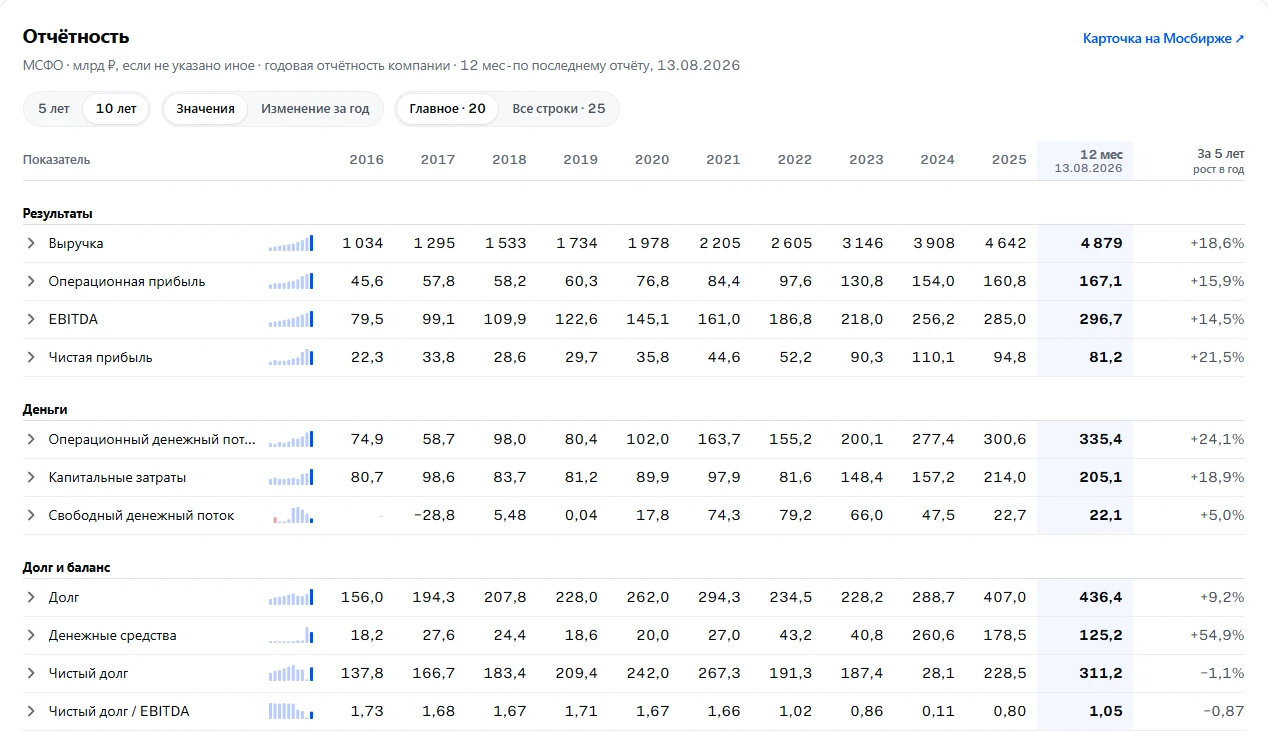Screen dimensions: 1268x732
Task: Expand the Чистая прибыль row
Action: point(31,357)
